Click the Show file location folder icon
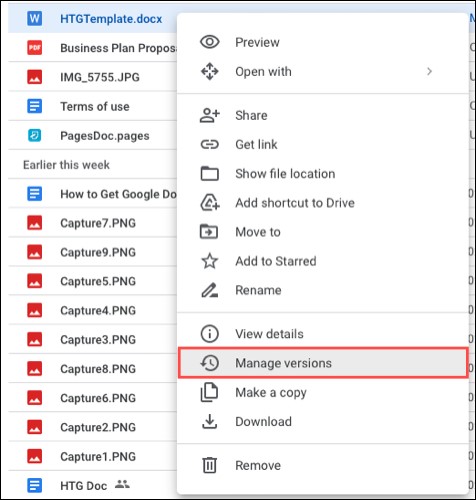 point(210,173)
